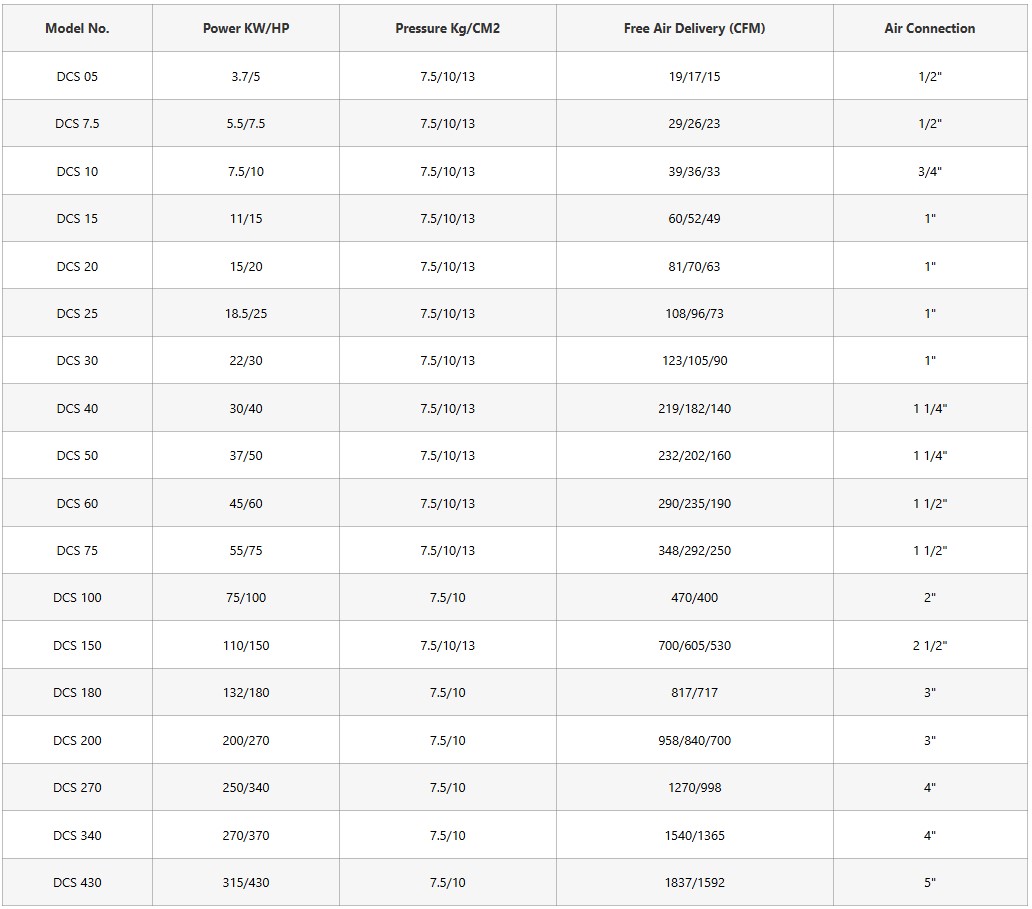Click the Air Connection column header
This screenshot has height=909, width=1032.
[x=929, y=28]
